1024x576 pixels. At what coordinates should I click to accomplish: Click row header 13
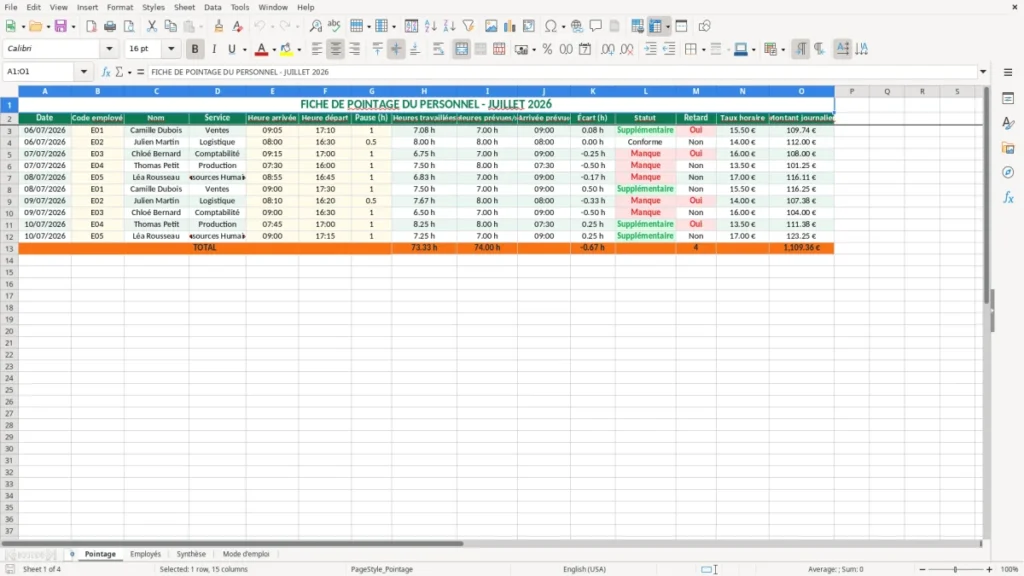[9, 248]
